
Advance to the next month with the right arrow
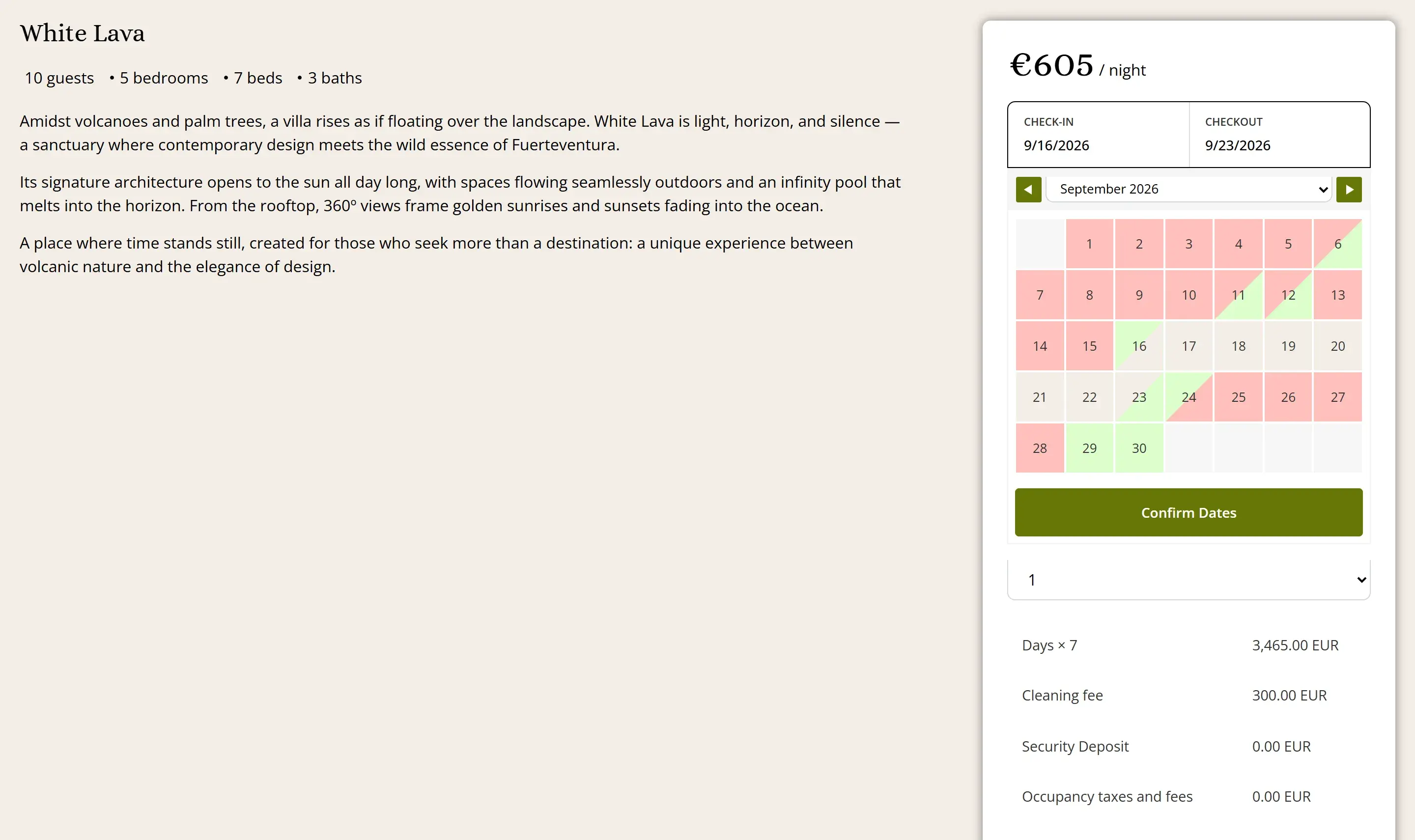point(1349,190)
